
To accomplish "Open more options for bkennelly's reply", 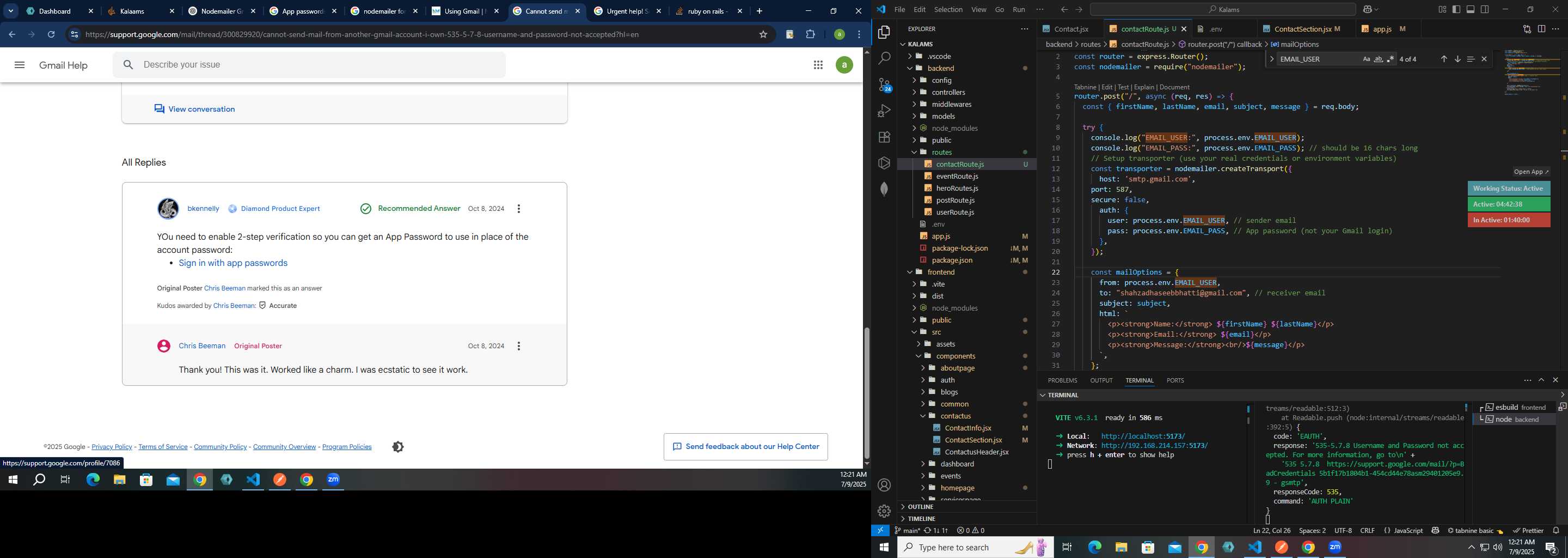I will pyautogui.click(x=519, y=209).
